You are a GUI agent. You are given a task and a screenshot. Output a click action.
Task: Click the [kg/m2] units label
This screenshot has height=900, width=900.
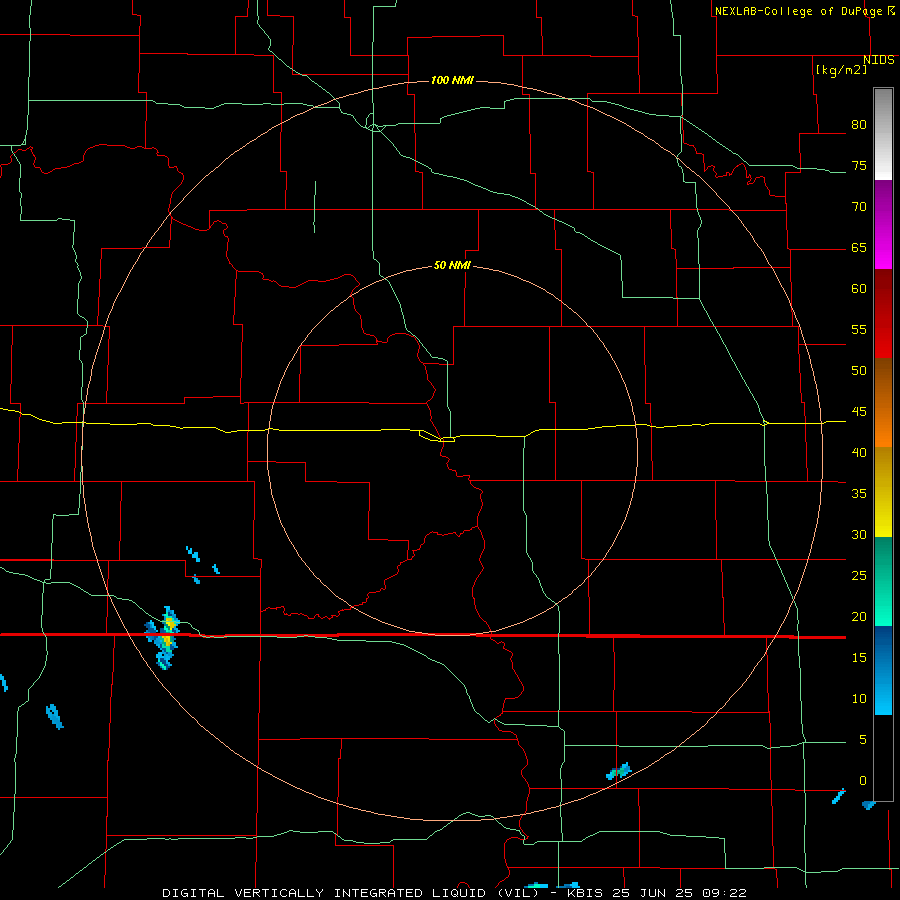point(841,70)
